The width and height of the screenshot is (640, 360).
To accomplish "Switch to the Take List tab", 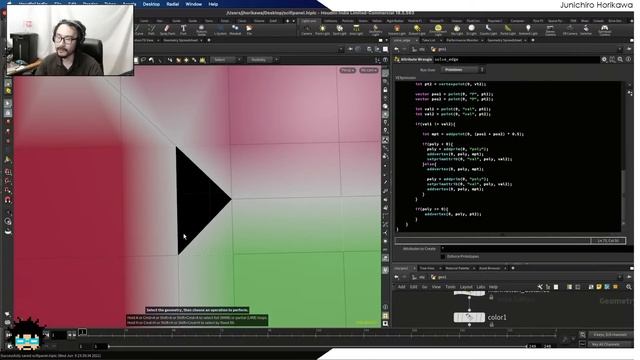I will [x=428, y=40].
